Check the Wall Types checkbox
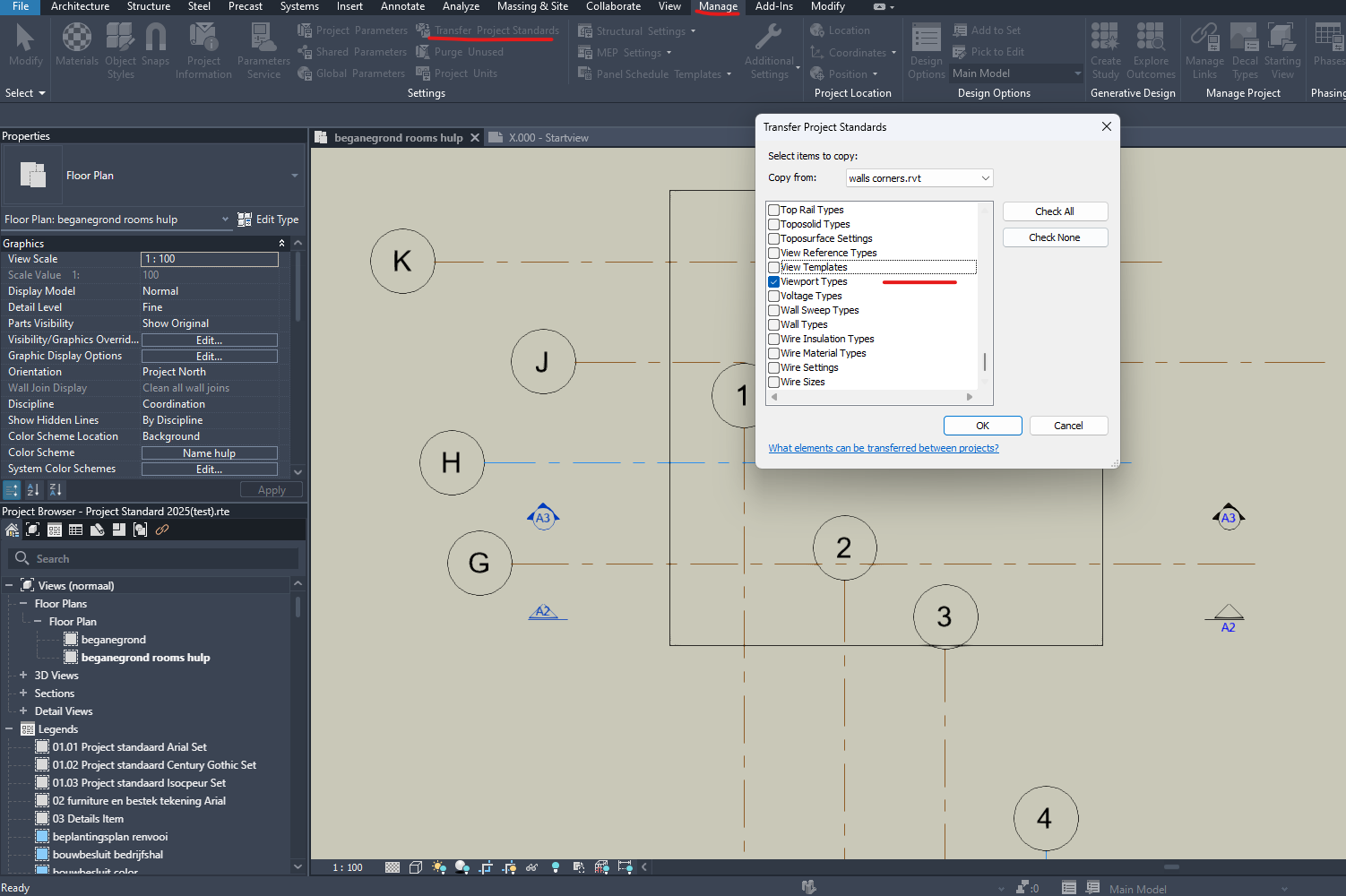The width and height of the screenshot is (1346, 896). pyautogui.click(x=773, y=323)
